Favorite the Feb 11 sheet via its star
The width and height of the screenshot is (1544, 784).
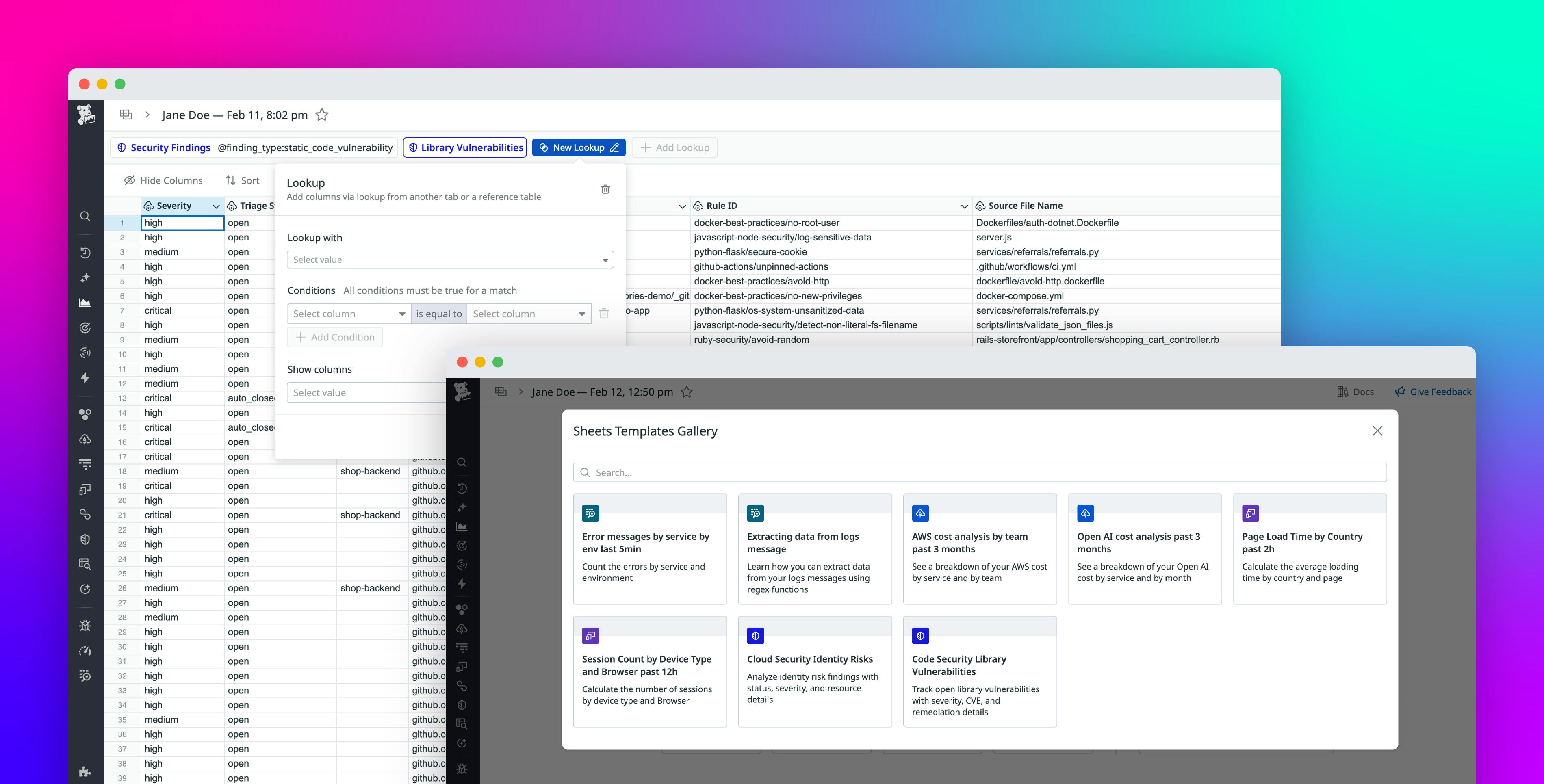pos(322,115)
